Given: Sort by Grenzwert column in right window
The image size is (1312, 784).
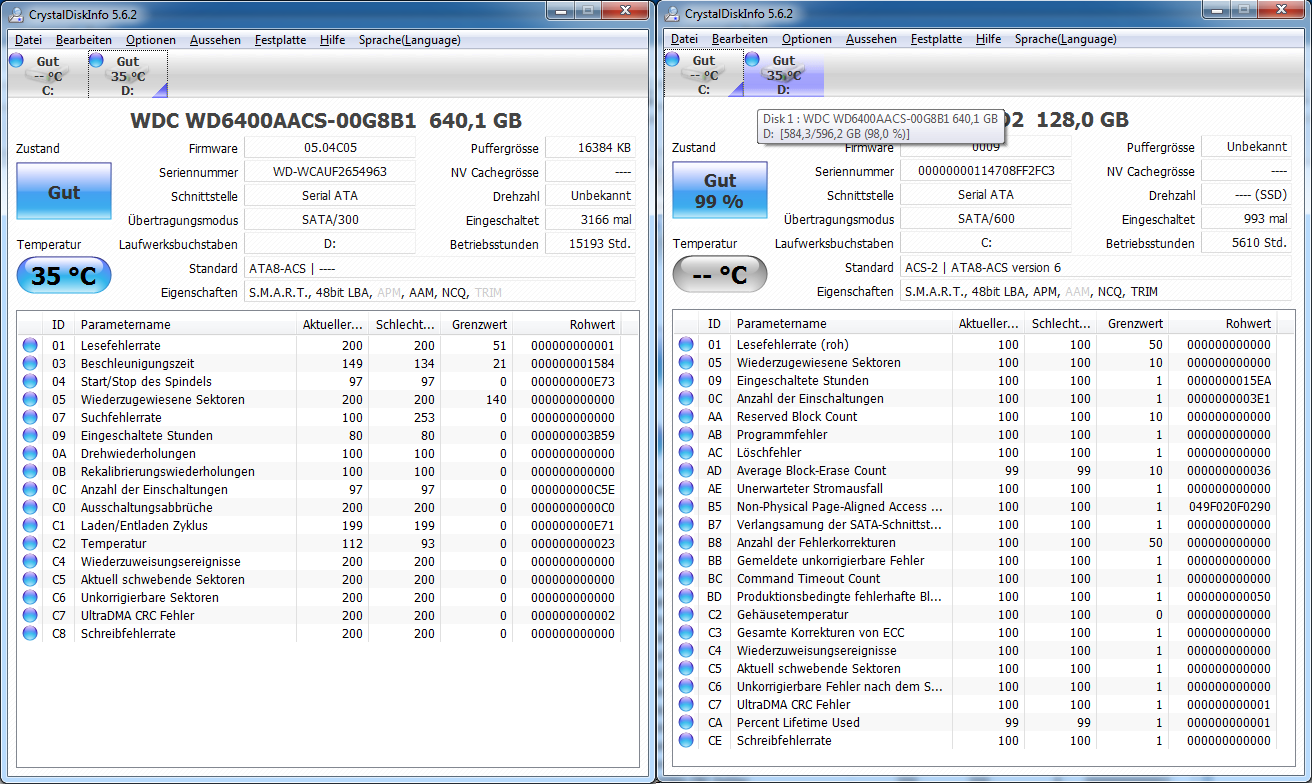Looking at the screenshot, I should [x=1132, y=324].
